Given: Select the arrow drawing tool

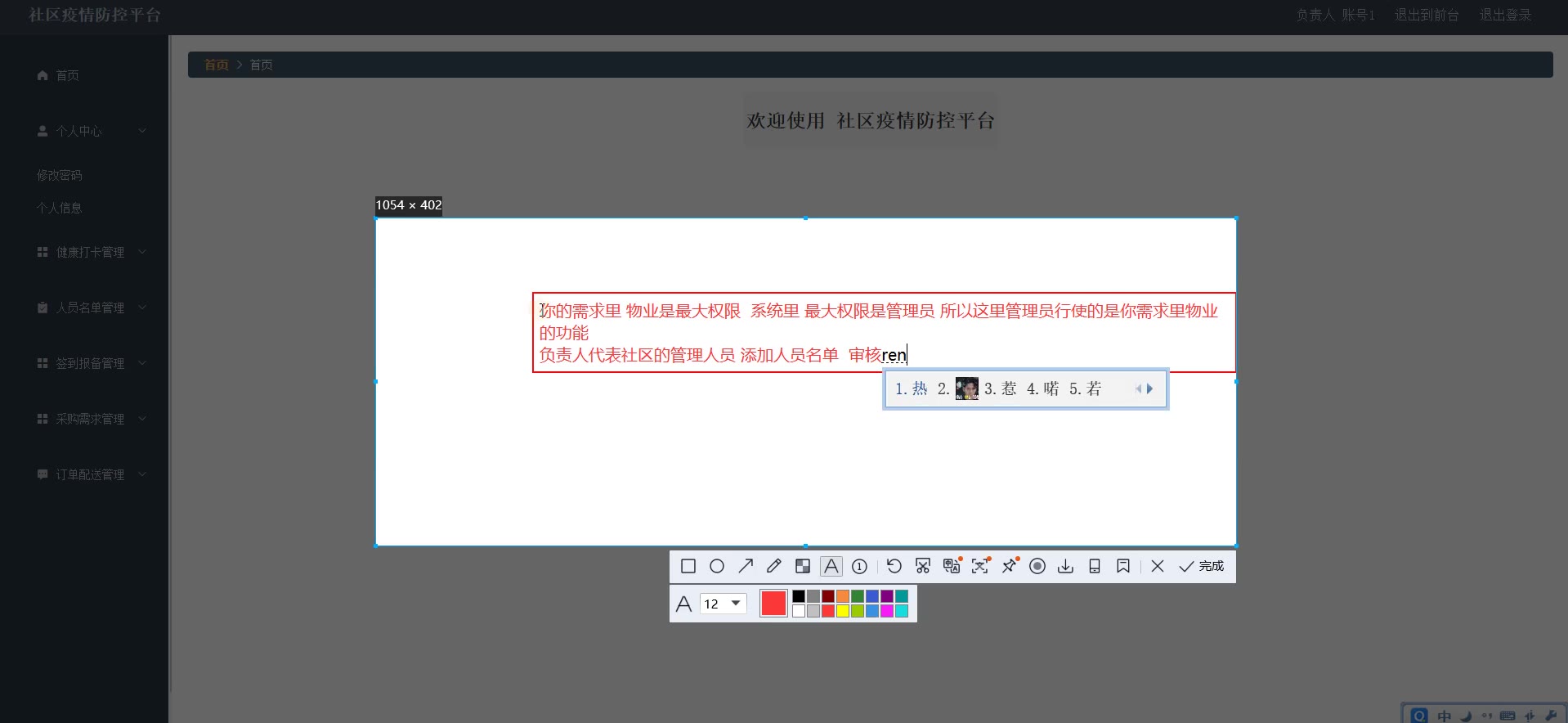Looking at the screenshot, I should 746,566.
